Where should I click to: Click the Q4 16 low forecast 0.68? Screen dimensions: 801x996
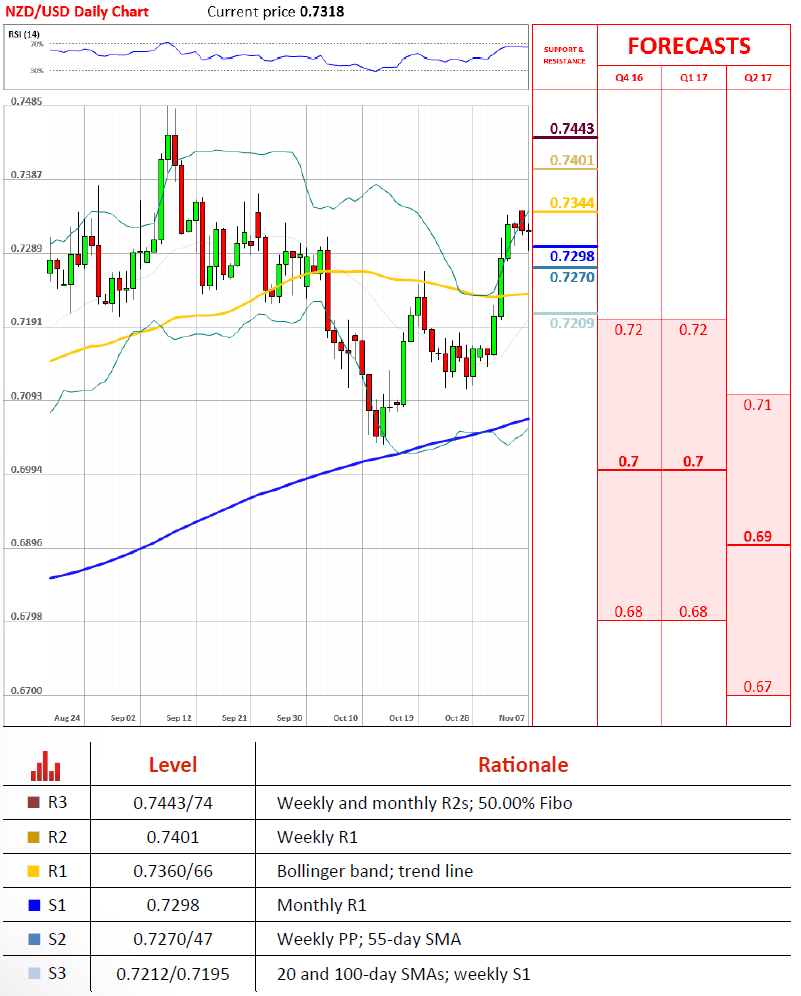point(628,612)
